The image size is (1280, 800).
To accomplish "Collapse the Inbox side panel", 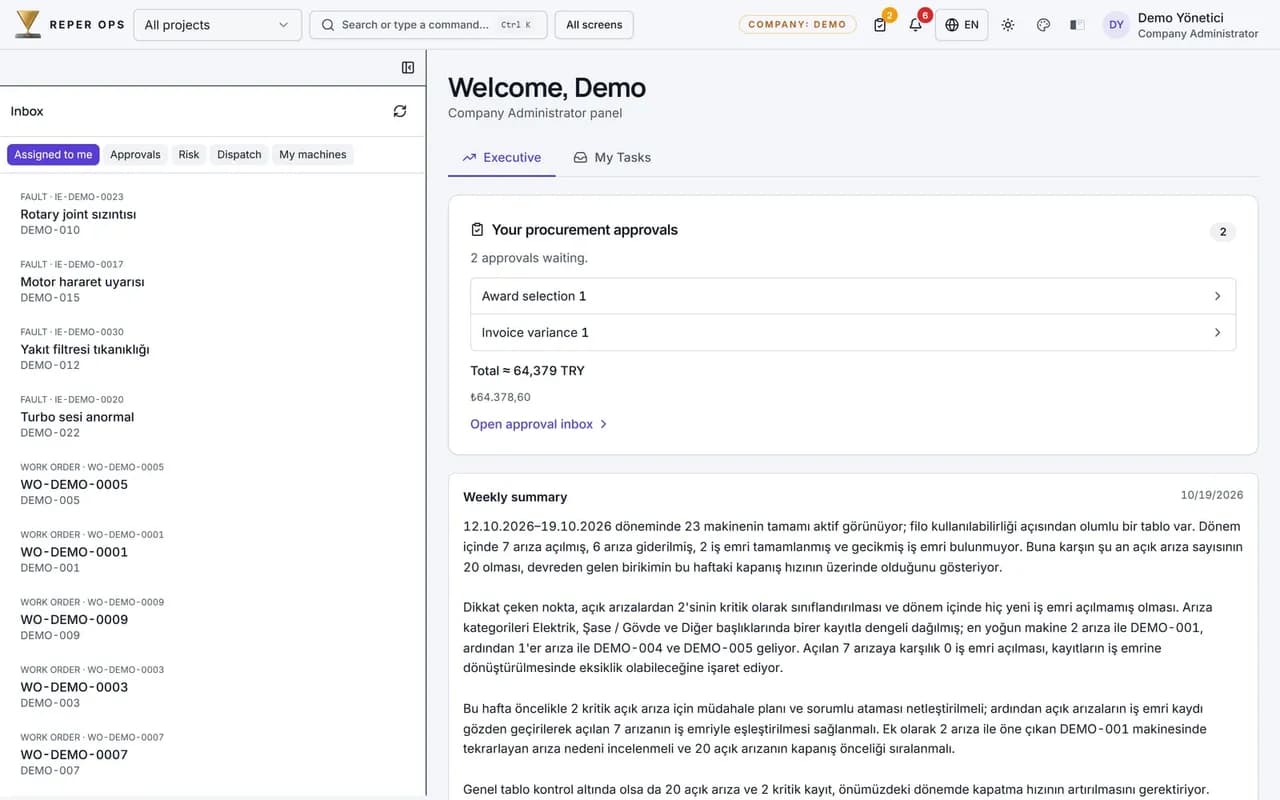I will pyautogui.click(x=408, y=67).
